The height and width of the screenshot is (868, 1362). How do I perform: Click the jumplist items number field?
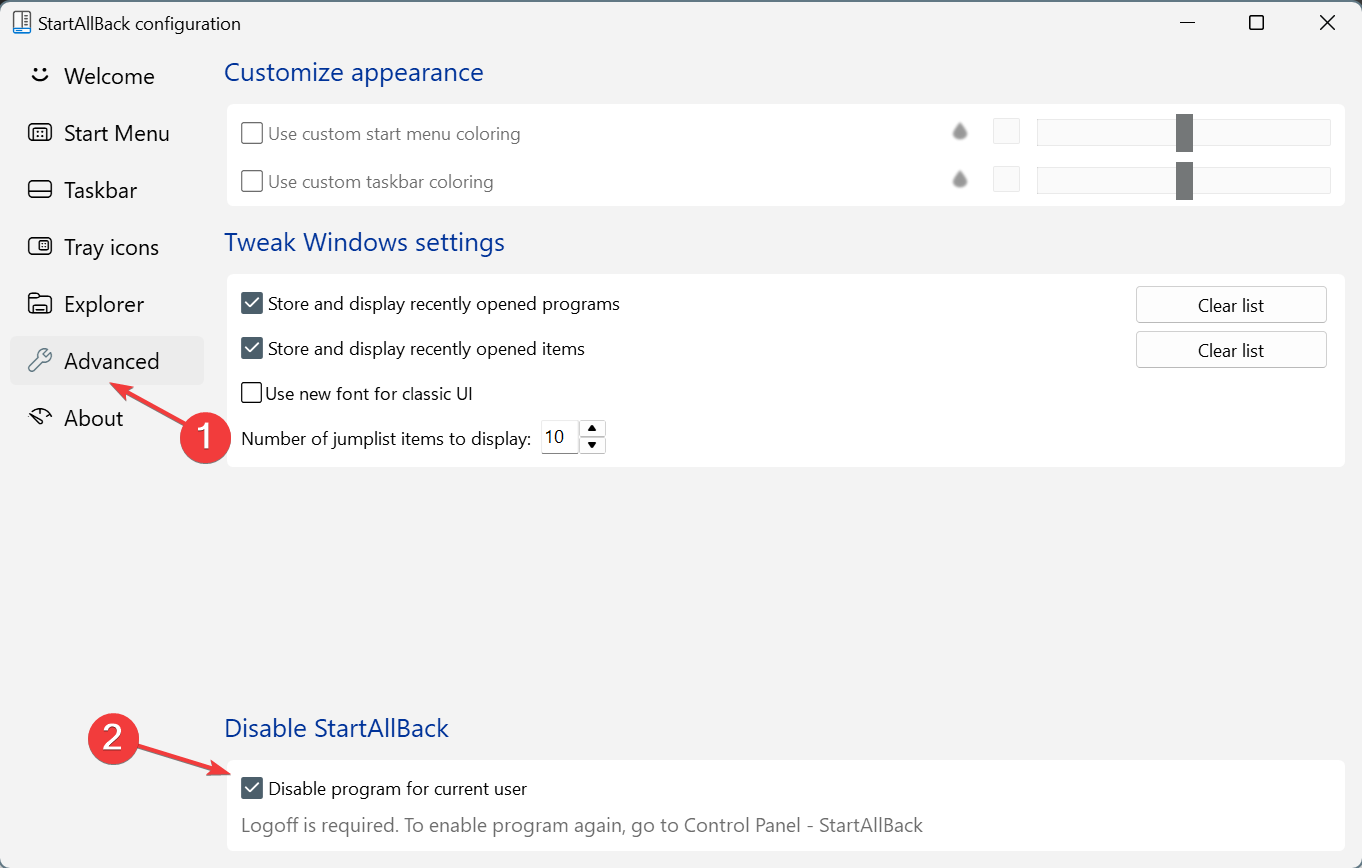point(560,437)
